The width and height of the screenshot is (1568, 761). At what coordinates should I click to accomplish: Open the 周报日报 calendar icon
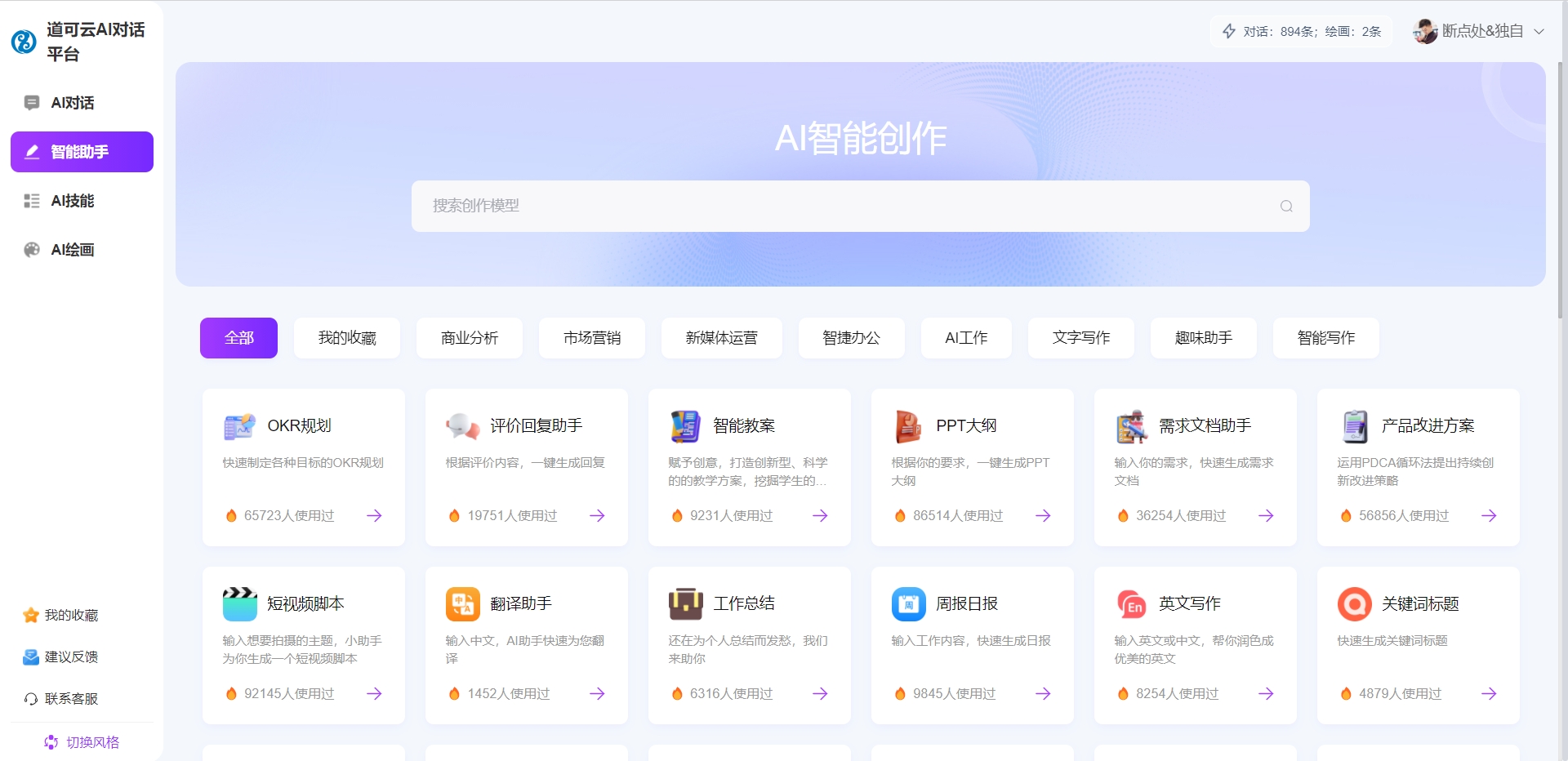tap(908, 604)
